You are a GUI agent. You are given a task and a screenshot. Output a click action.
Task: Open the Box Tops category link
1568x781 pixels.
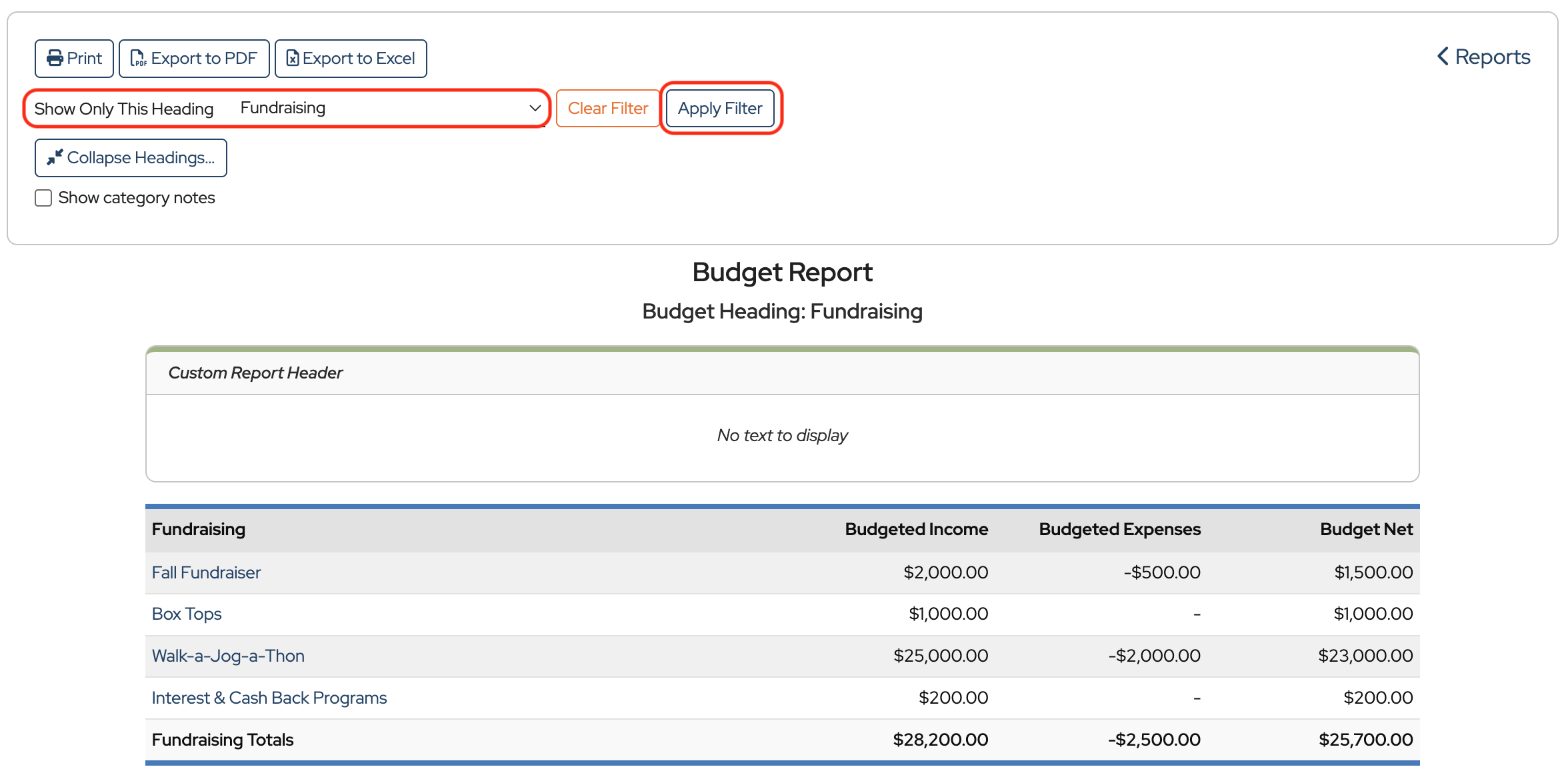click(x=187, y=614)
